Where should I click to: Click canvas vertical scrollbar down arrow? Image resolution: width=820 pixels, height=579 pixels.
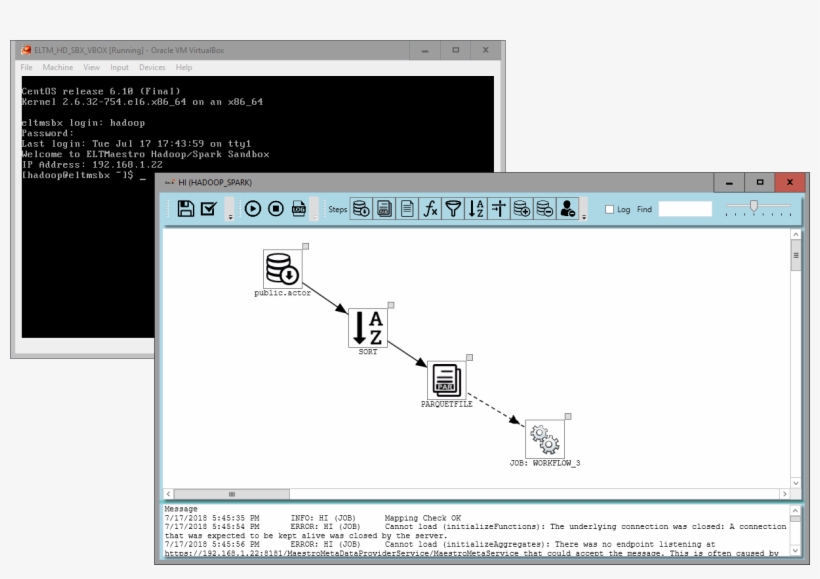pos(796,483)
